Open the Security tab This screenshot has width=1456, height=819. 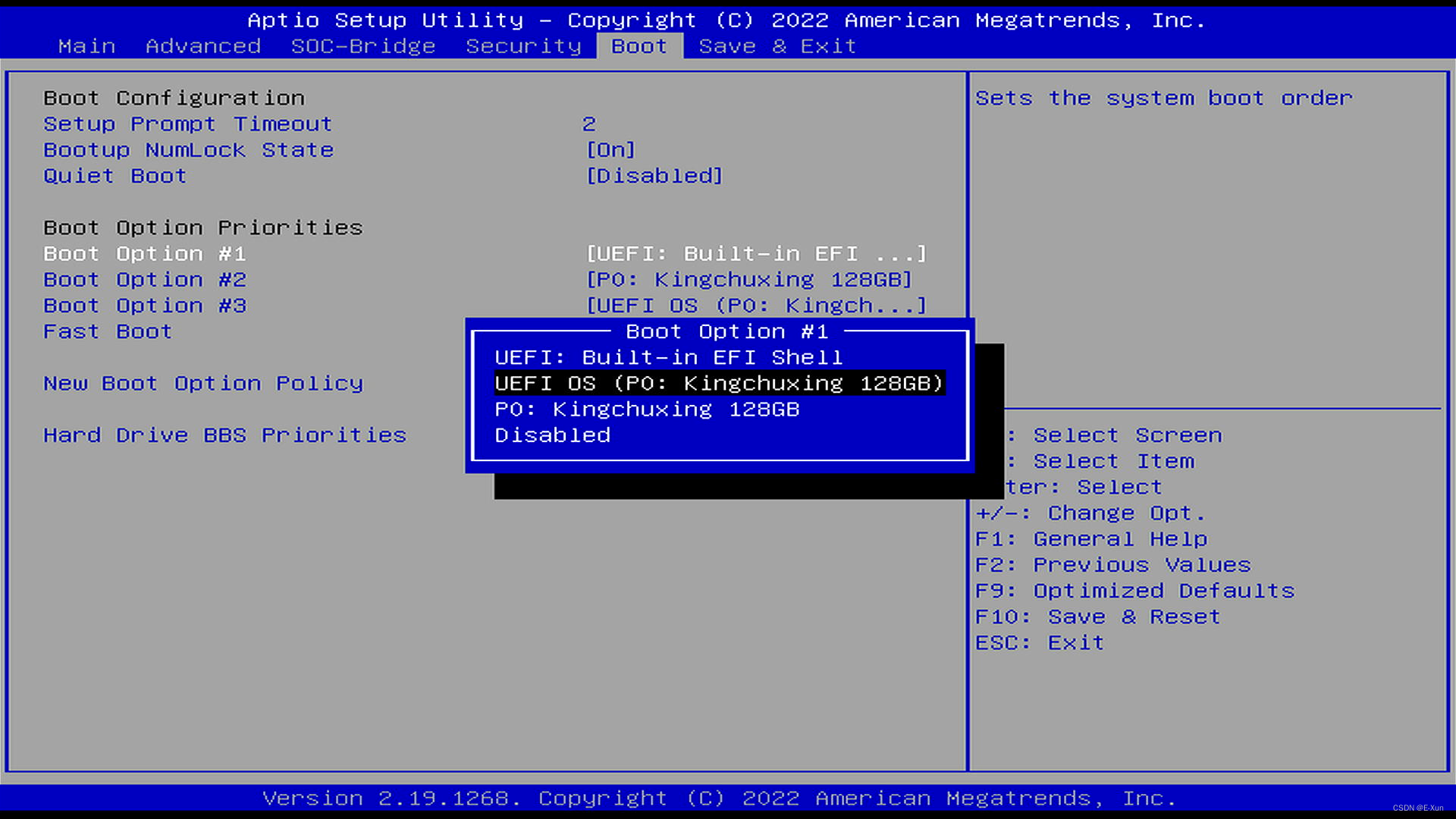[x=523, y=45]
